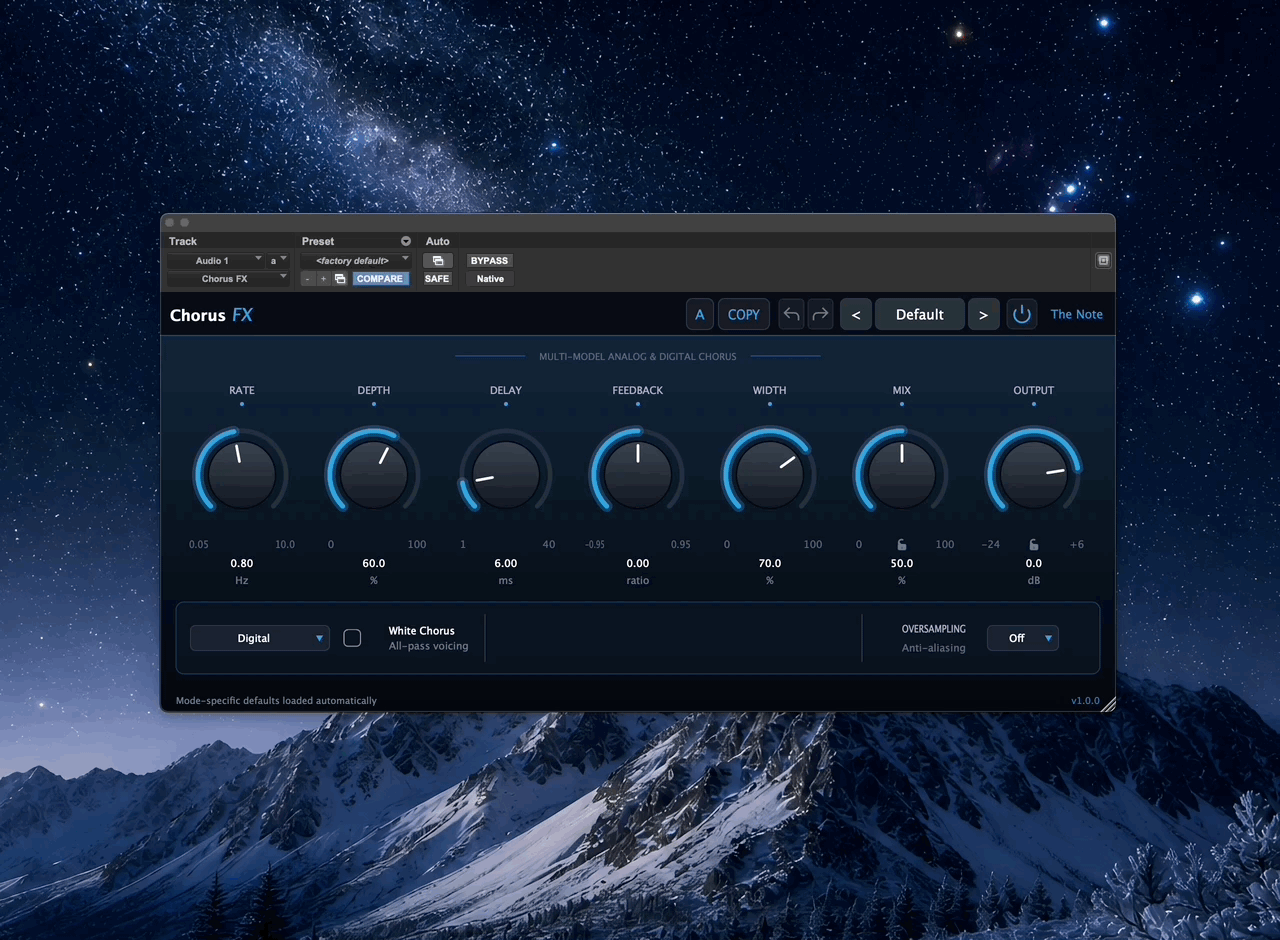The image size is (1280, 940).
Task: Toggle the SAFE automation button
Action: 437,279
